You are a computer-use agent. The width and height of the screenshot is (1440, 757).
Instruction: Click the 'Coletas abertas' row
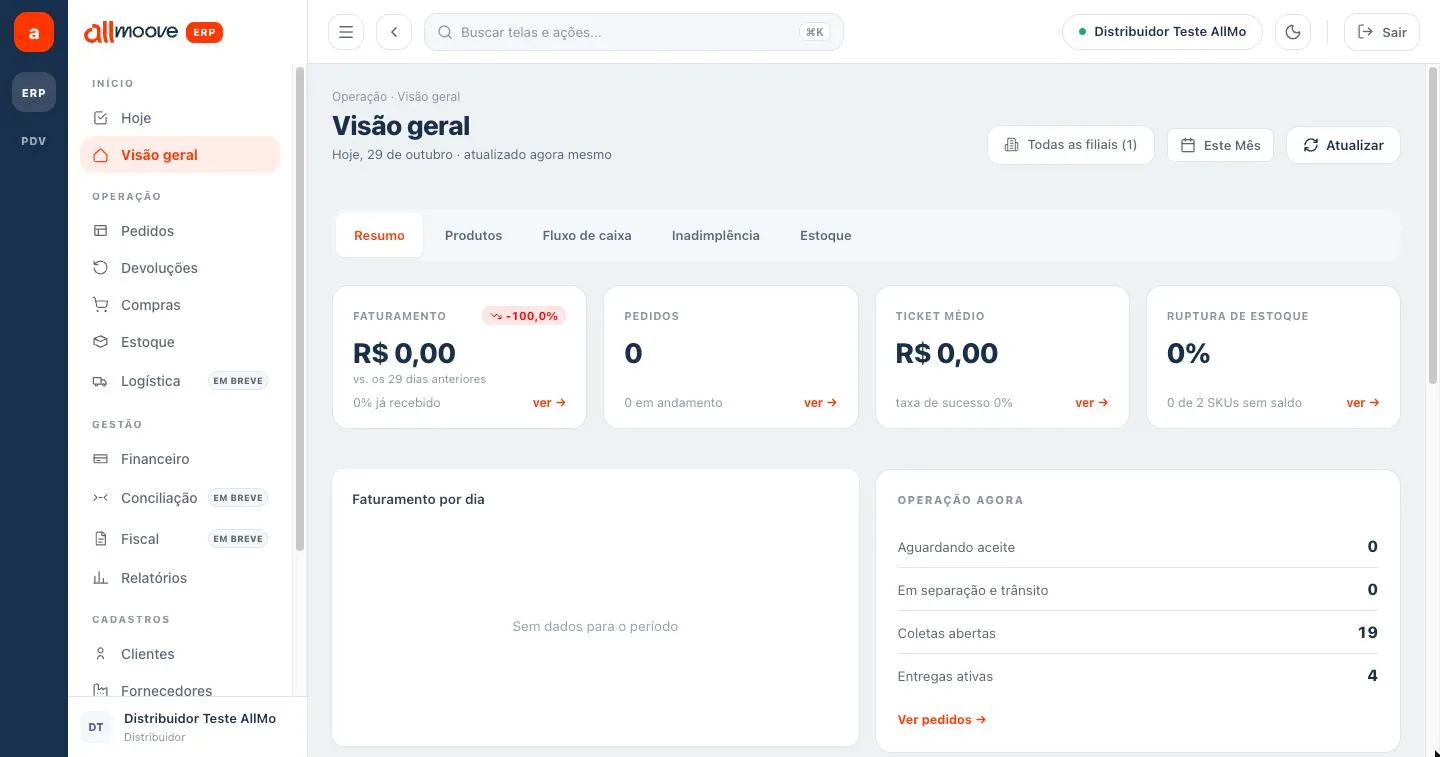[x=1137, y=633]
